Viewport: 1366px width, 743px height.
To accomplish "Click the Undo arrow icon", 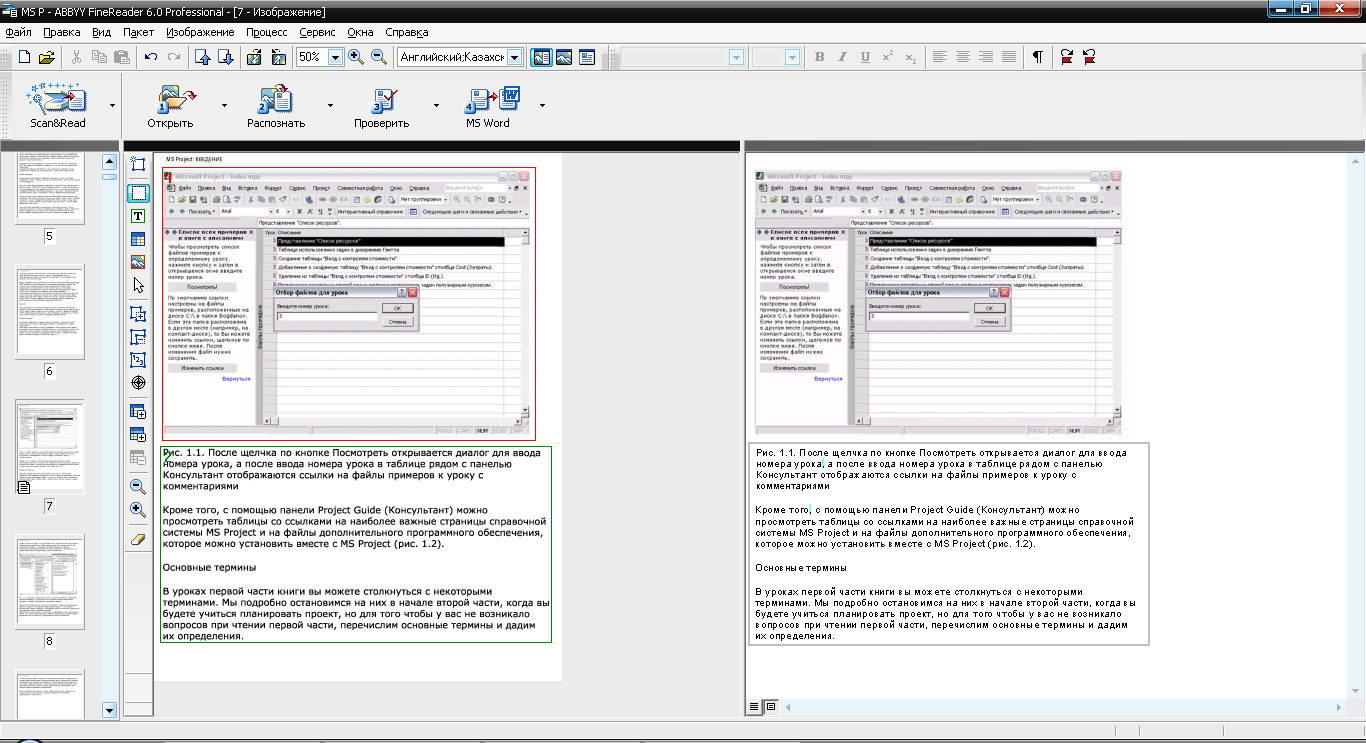I will pos(151,57).
